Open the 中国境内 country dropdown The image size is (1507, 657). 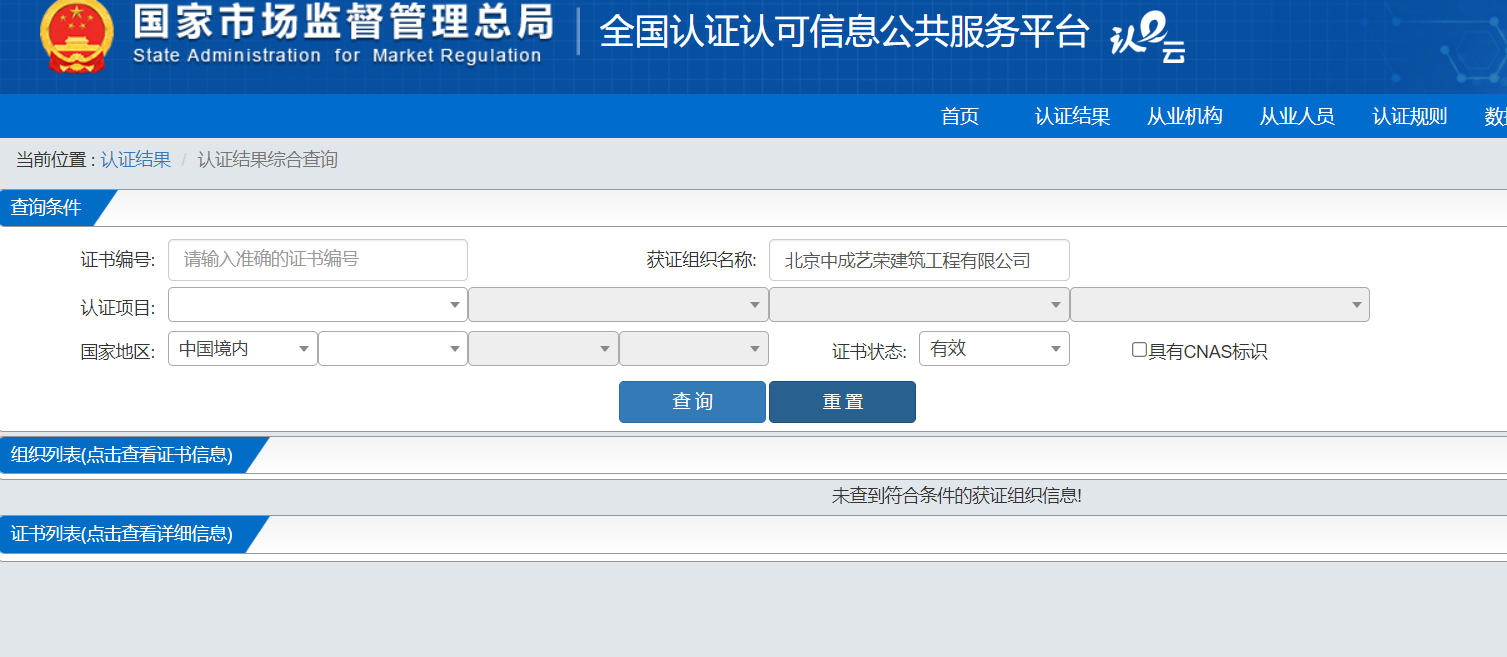point(243,349)
